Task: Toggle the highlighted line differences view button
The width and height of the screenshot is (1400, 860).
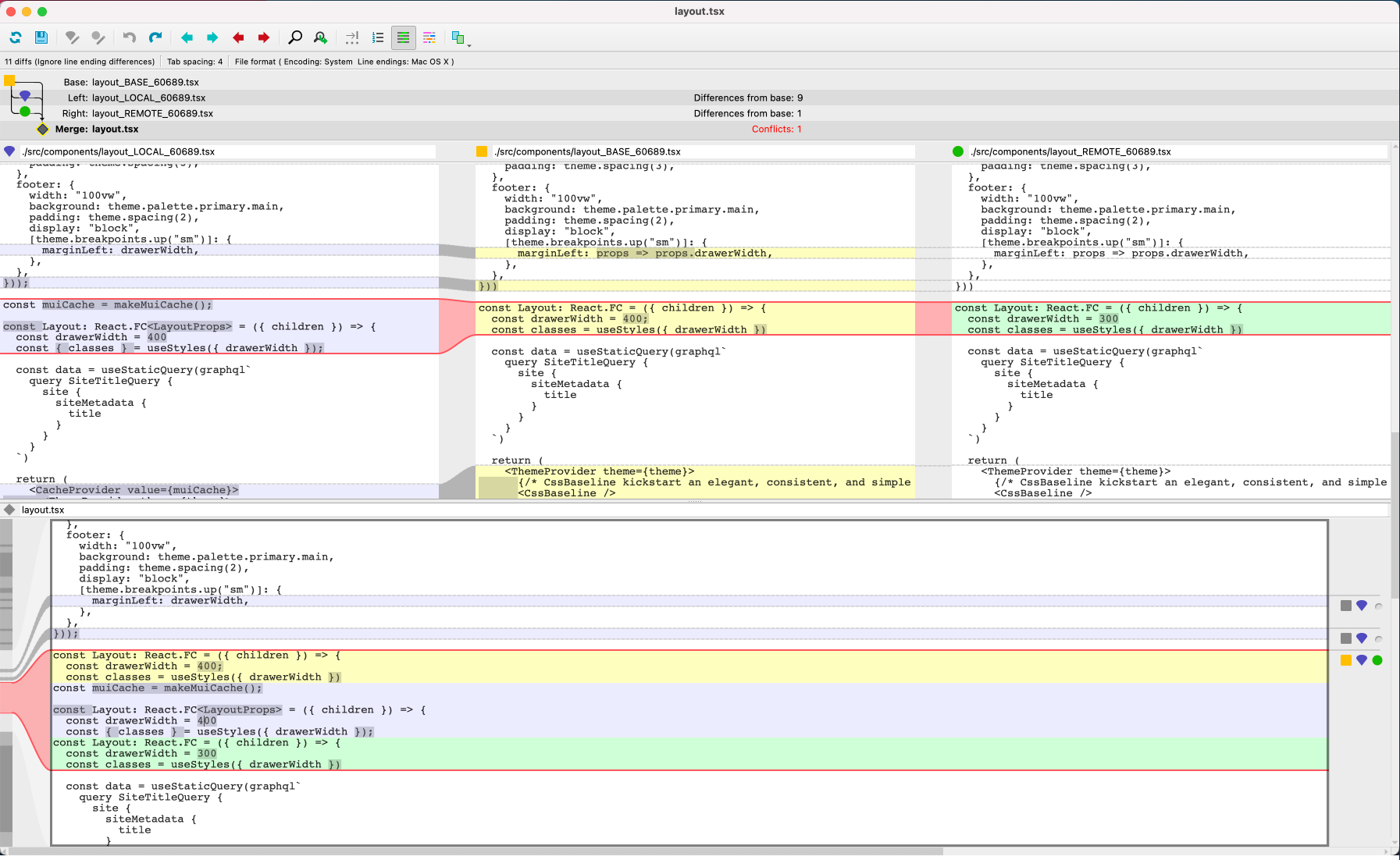Action: (x=403, y=37)
